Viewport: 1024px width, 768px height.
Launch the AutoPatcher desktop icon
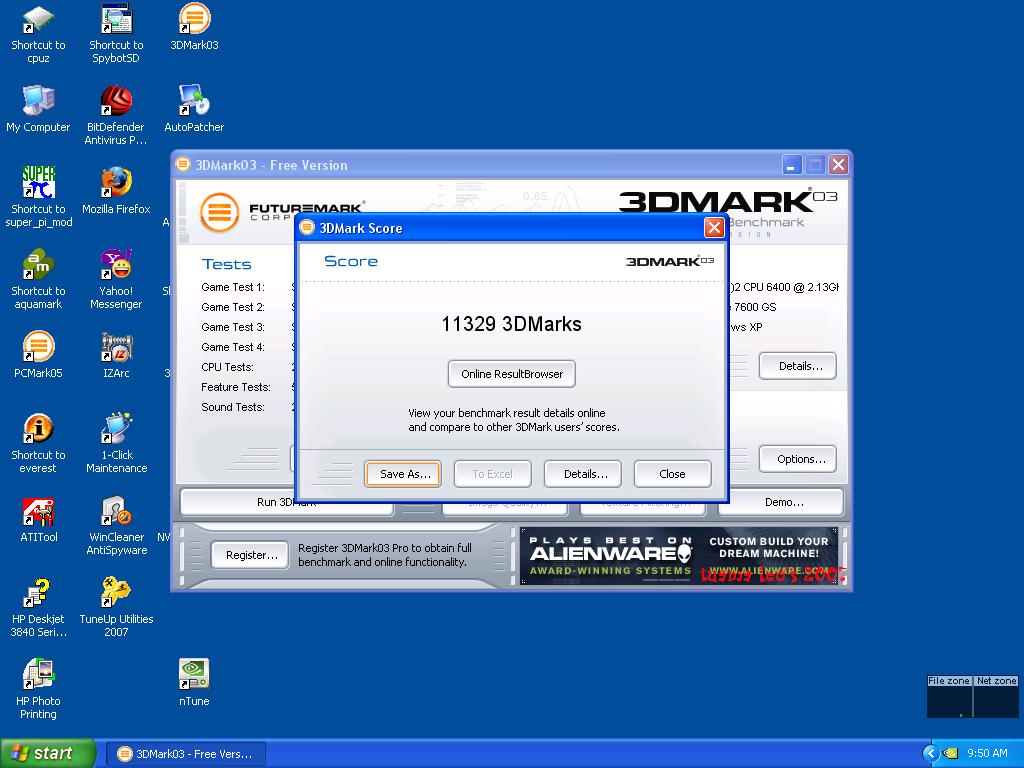tap(194, 109)
